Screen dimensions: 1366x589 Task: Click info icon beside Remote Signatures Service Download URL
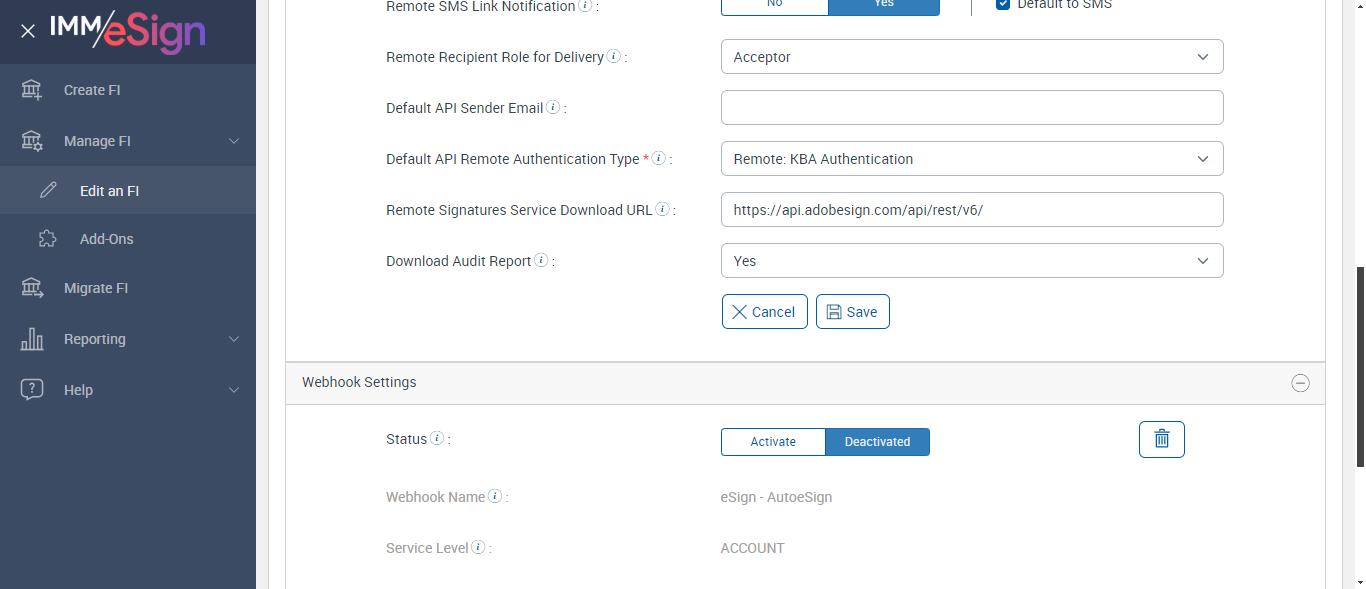point(662,210)
